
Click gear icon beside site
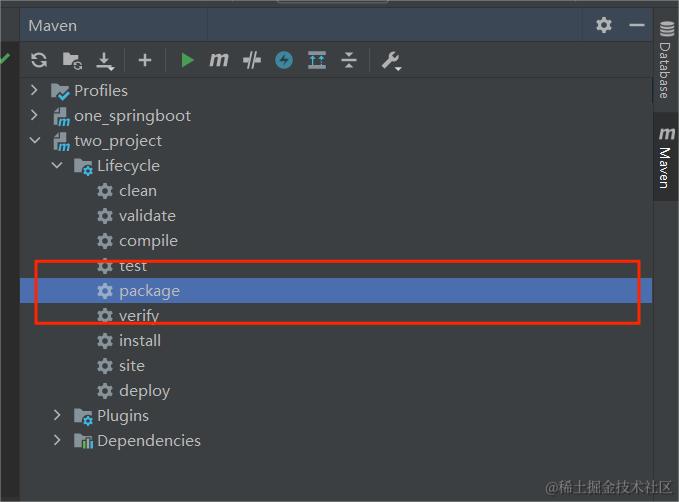(105, 366)
